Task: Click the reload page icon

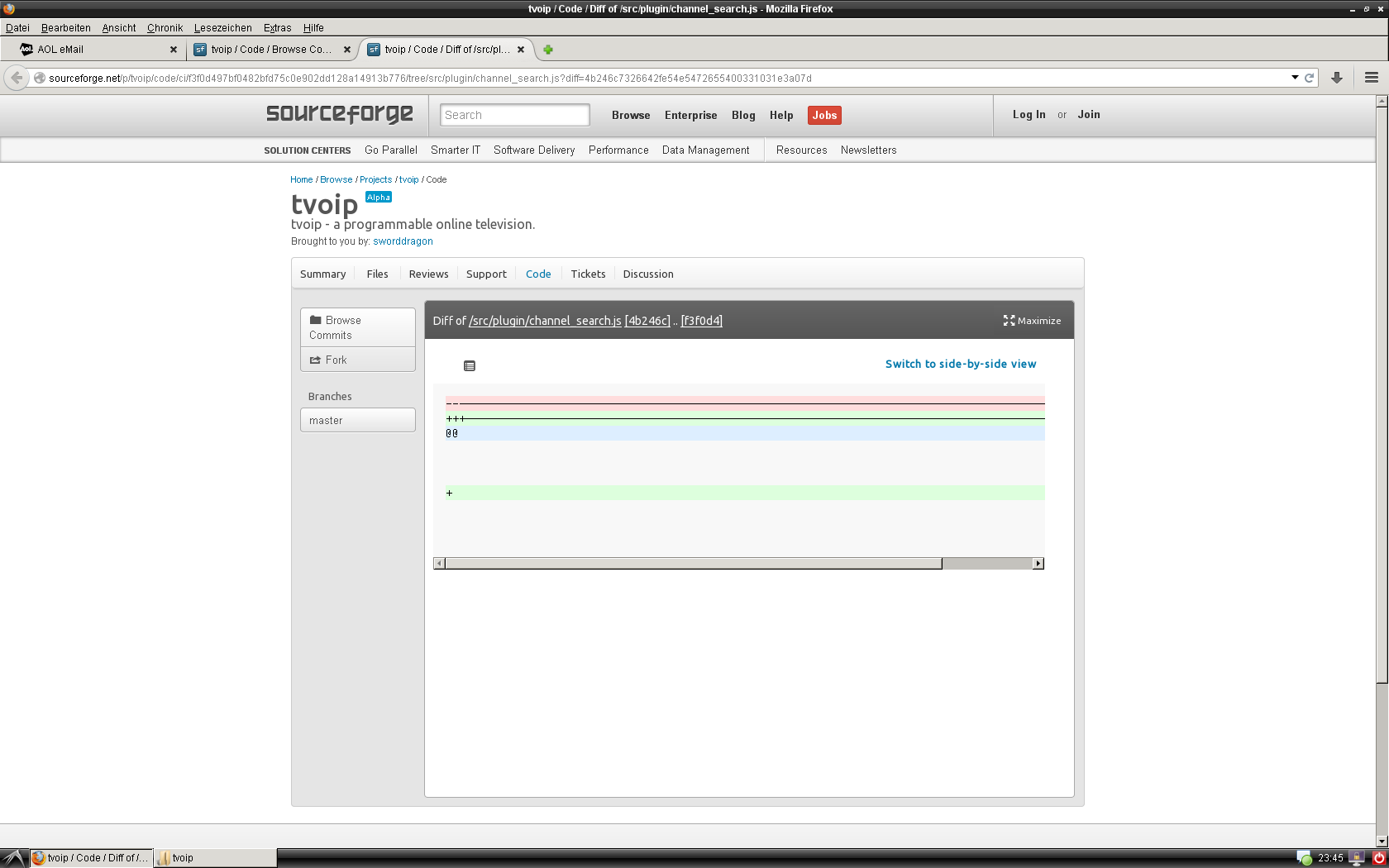Action: coord(1310,78)
